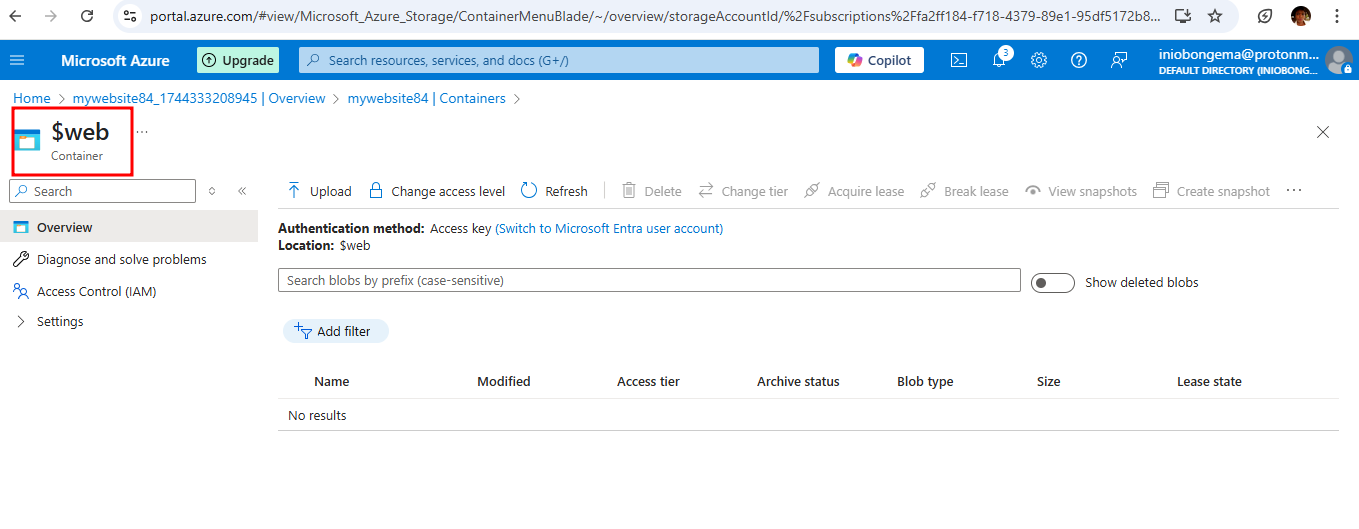Open mywebsite84 Containers breadcrumb

(x=426, y=98)
